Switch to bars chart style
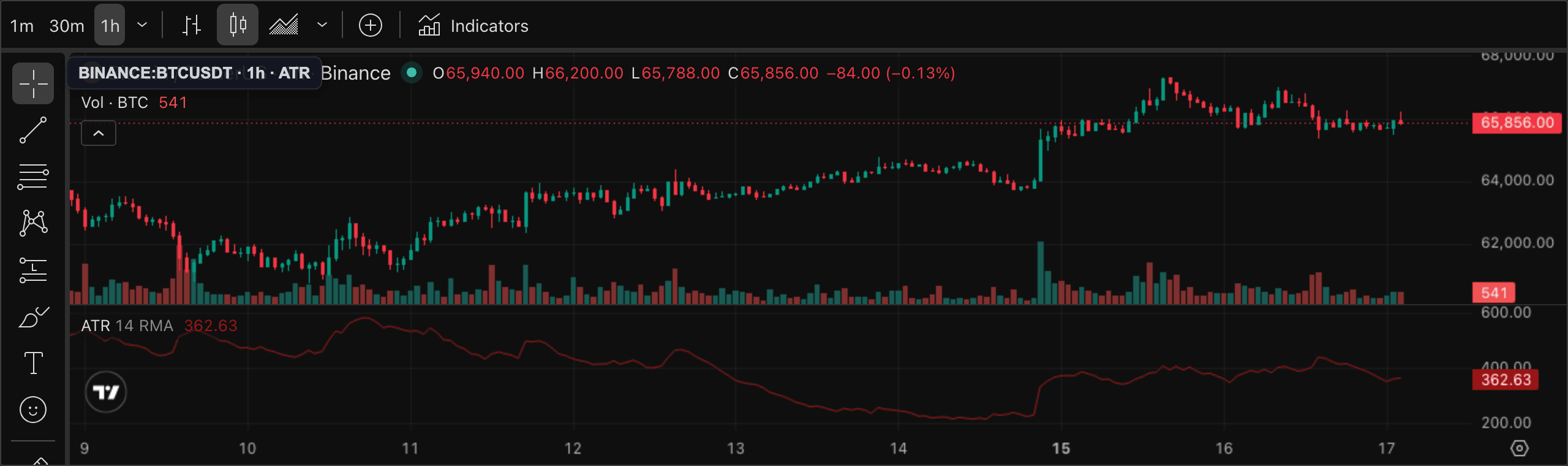Viewport: 1568px width, 466px height. point(192,25)
